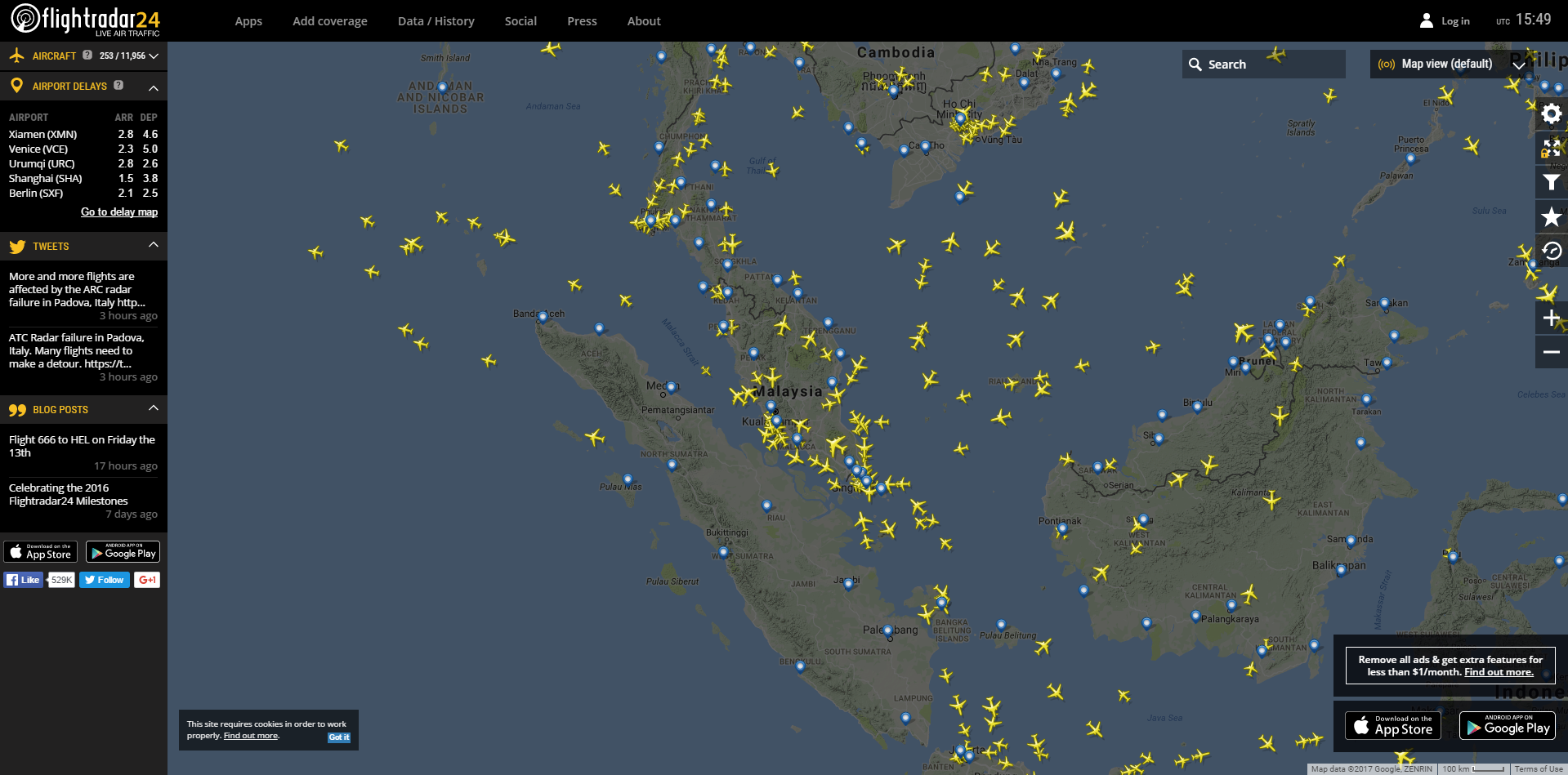Image resolution: width=1568 pixels, height=775 pixels.
Task: Click the Blog Posts quote icon
Action: click(17, 410)
